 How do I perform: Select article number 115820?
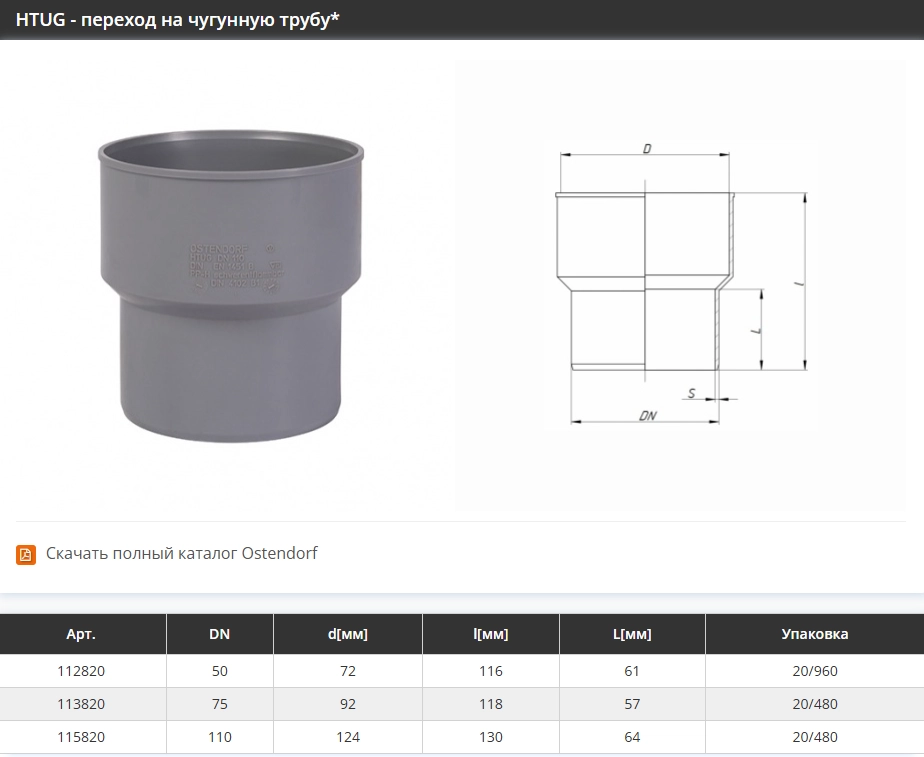(x=81, y=737)
